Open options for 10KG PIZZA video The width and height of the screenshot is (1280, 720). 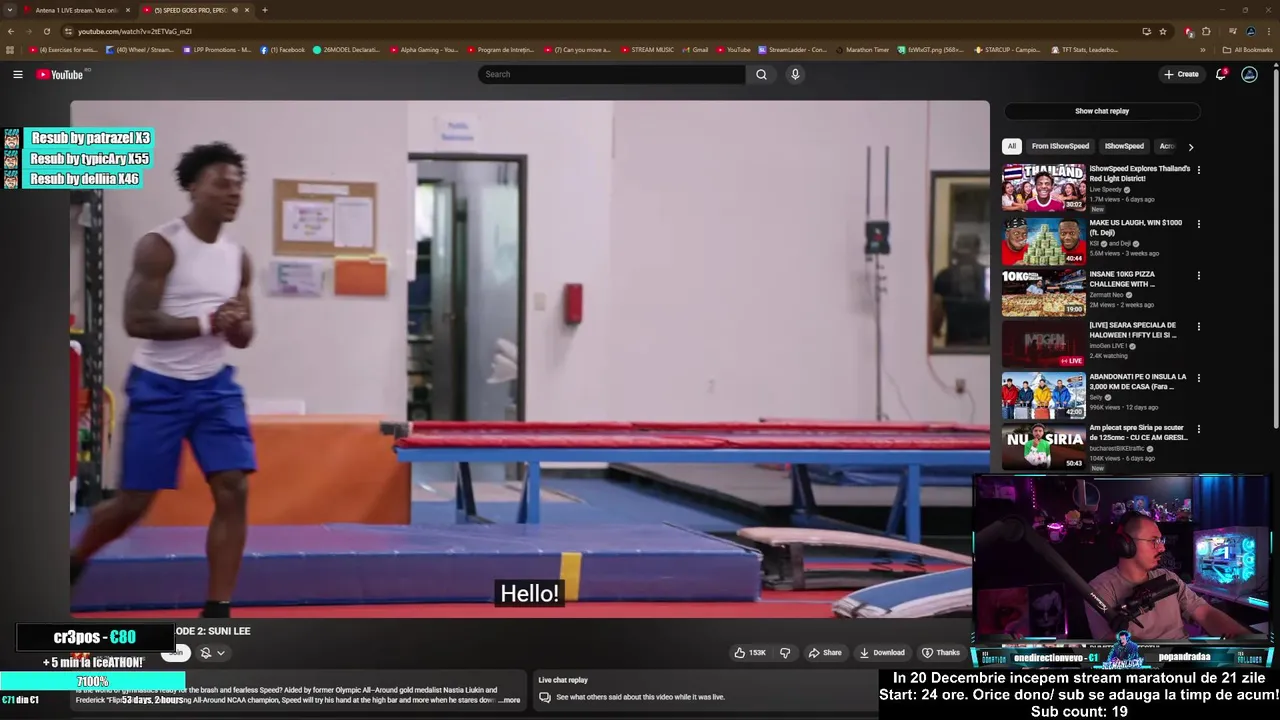point(1198,275)
